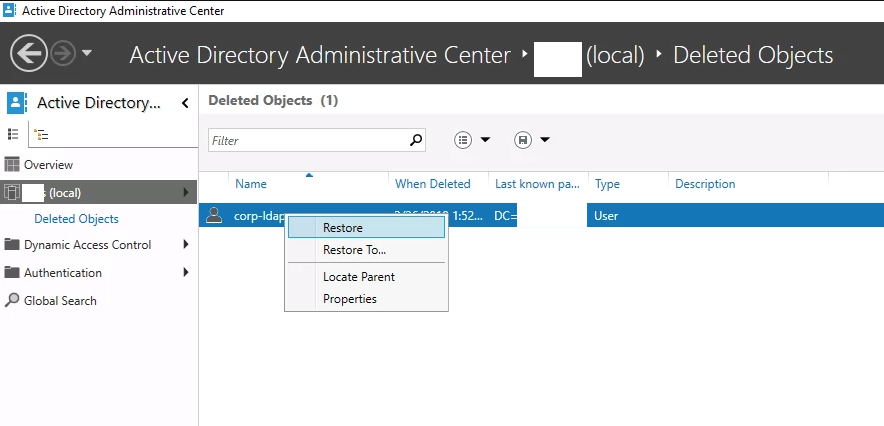The width and height of the screenshot is (884, 426).
Task: Click Deleted Objects in the breadcrumb
Action: [753, 55]
